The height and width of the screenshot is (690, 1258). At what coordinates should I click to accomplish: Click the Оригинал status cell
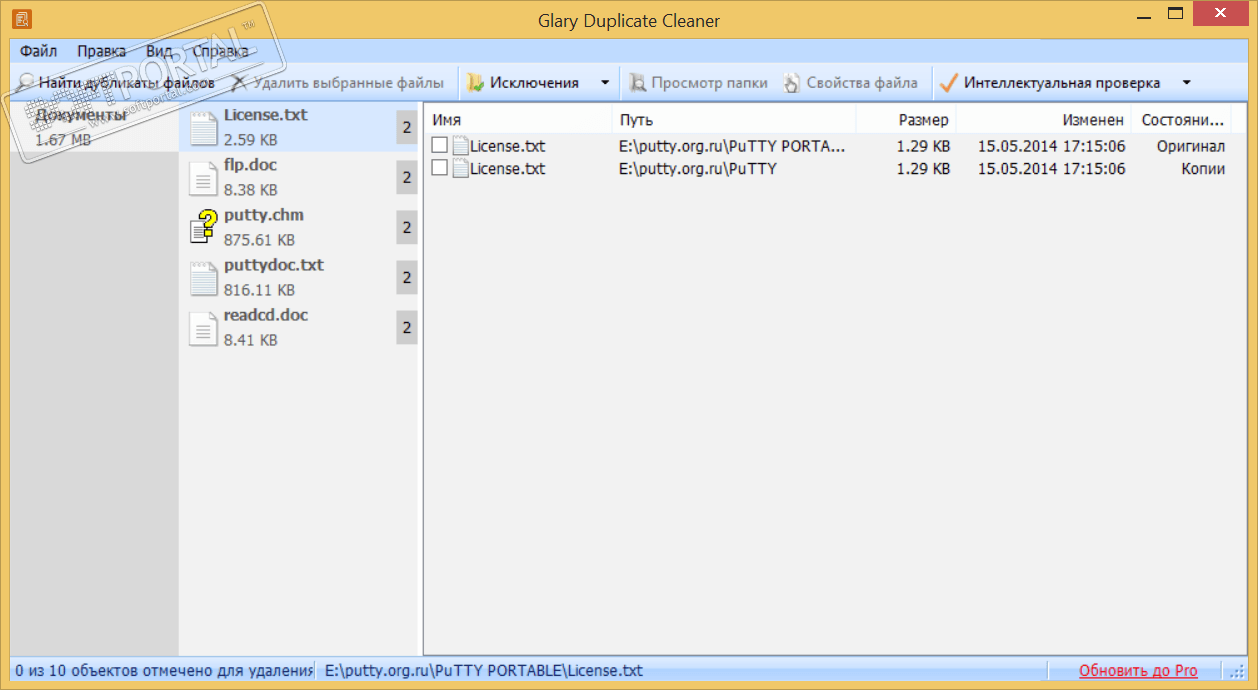point(1191,146)
